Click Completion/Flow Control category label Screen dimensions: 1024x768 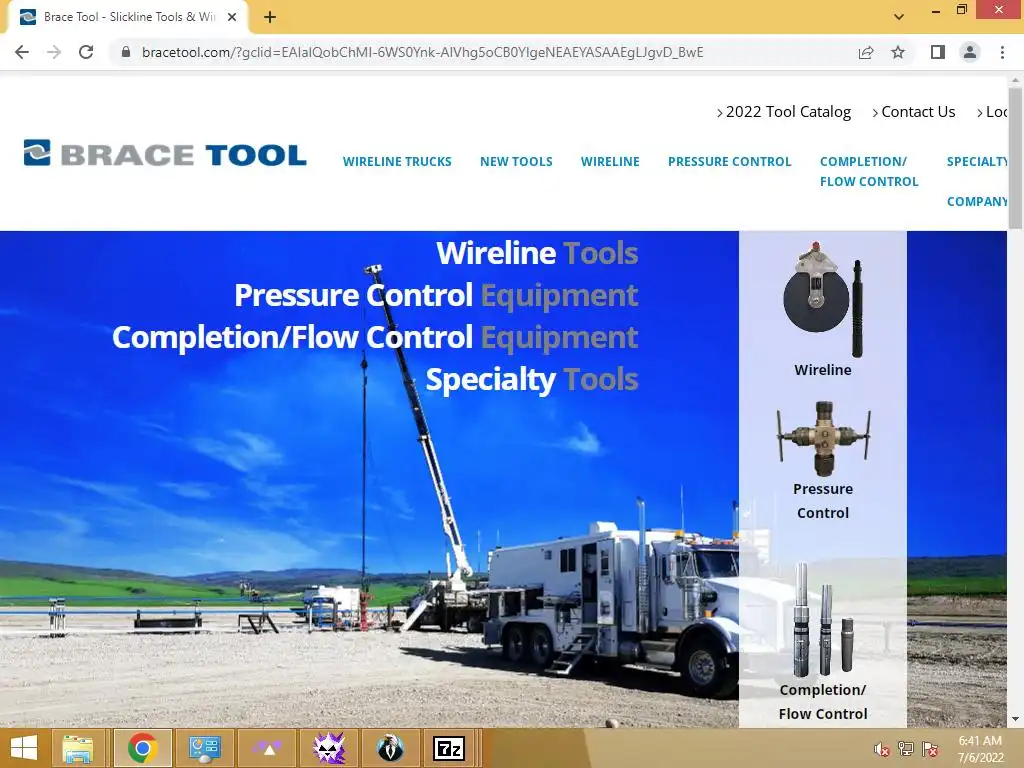coord(823,702)
